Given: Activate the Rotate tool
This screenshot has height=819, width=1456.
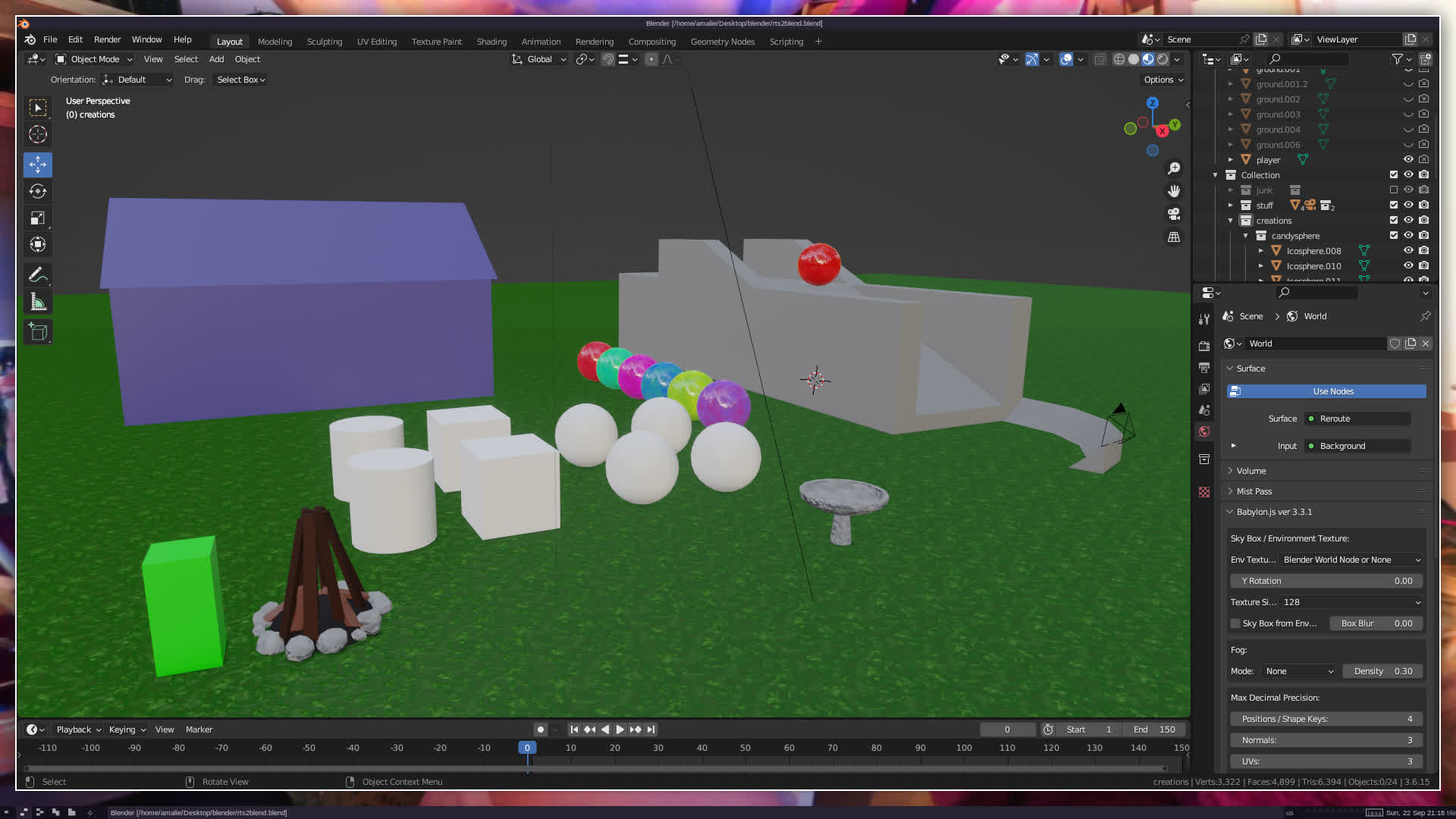Looking at the screenshot, I should 37,191.
